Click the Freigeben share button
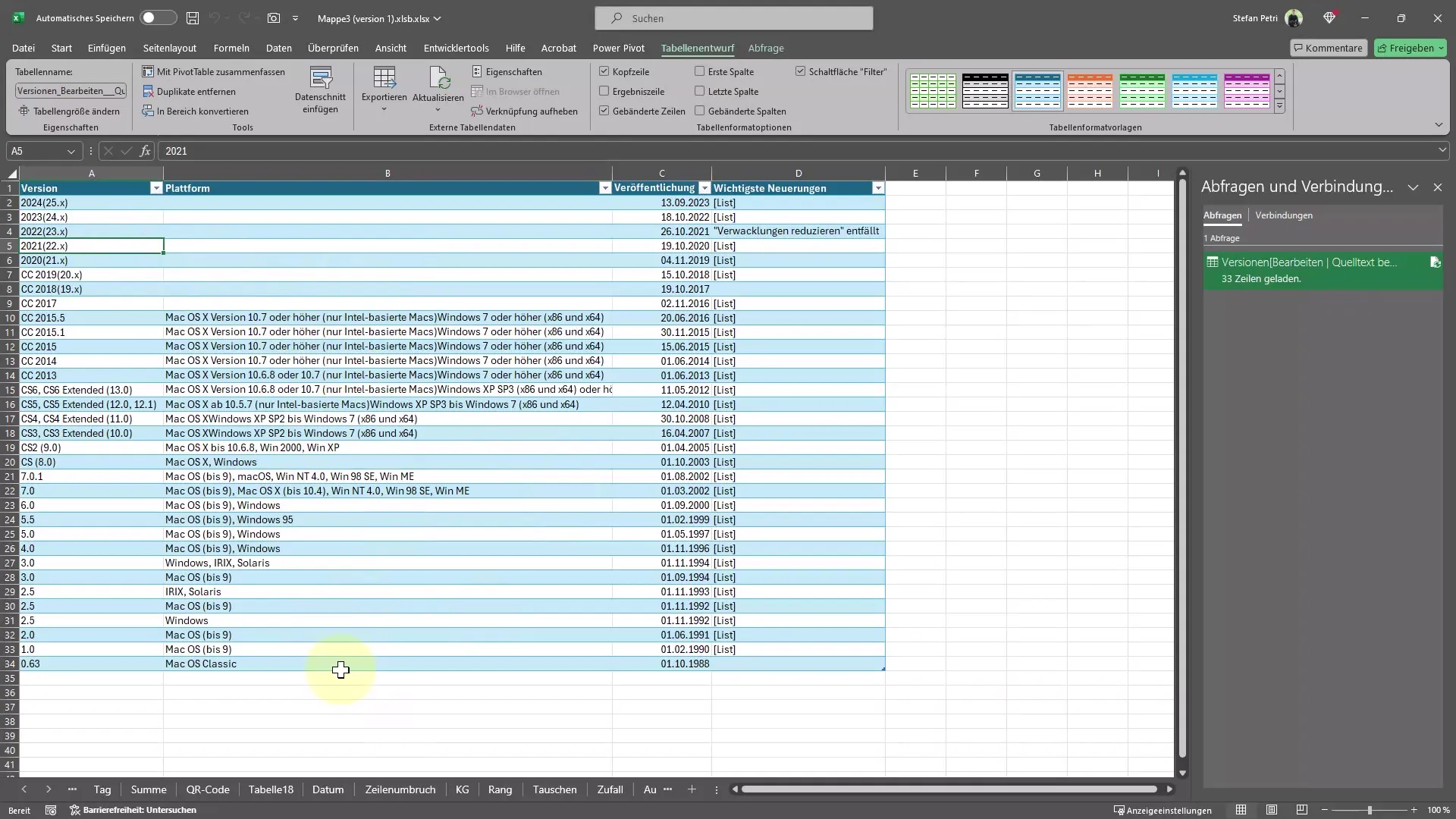Image resolution: width=1456 pixels, height=819 pixels. click(x=1410, y=48)
